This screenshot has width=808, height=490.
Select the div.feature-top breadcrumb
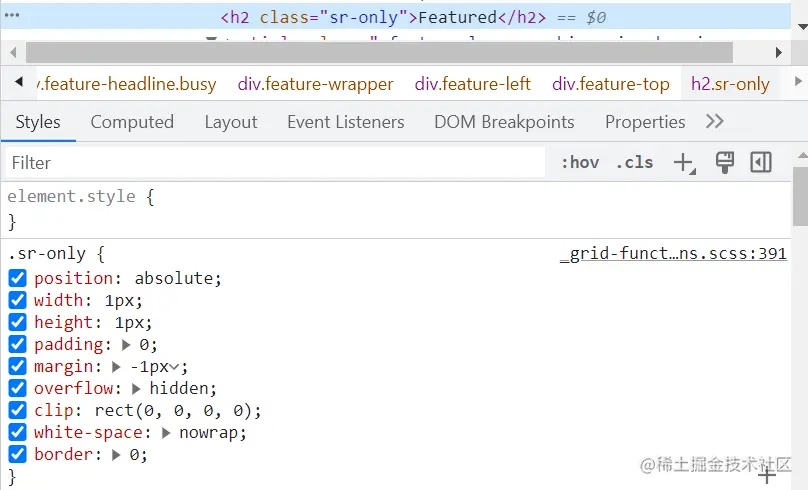point(611,84)
